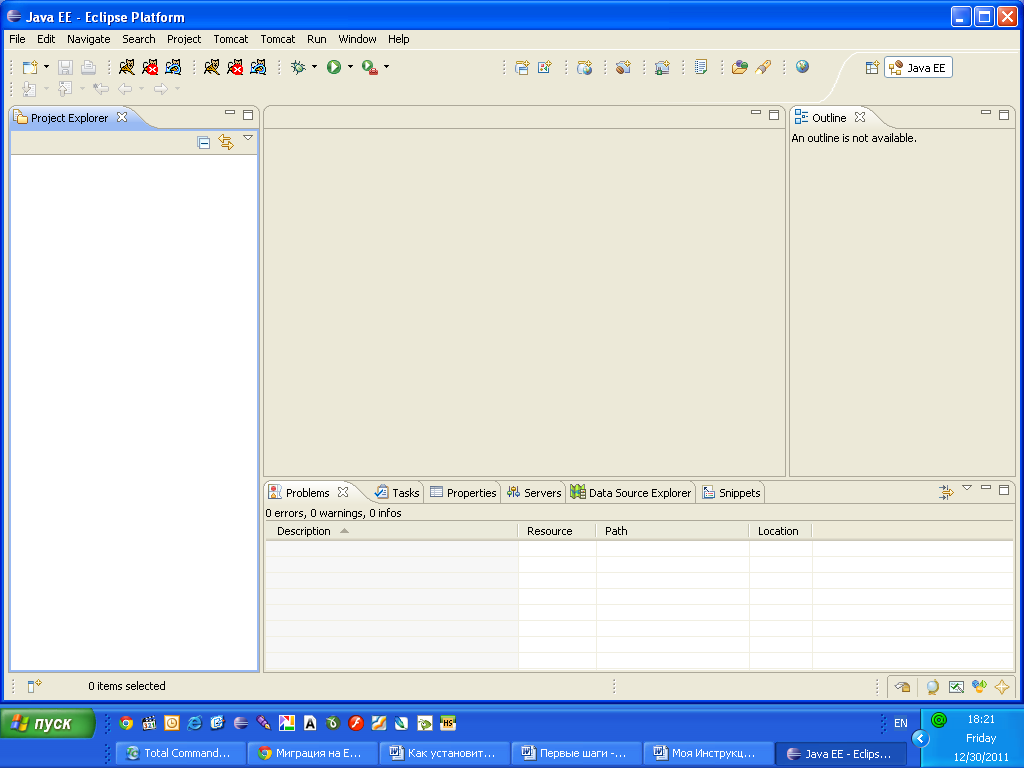Open dropdown next to Back arrow
This screenshot has height=768, width=1024.
click(141, 89)
